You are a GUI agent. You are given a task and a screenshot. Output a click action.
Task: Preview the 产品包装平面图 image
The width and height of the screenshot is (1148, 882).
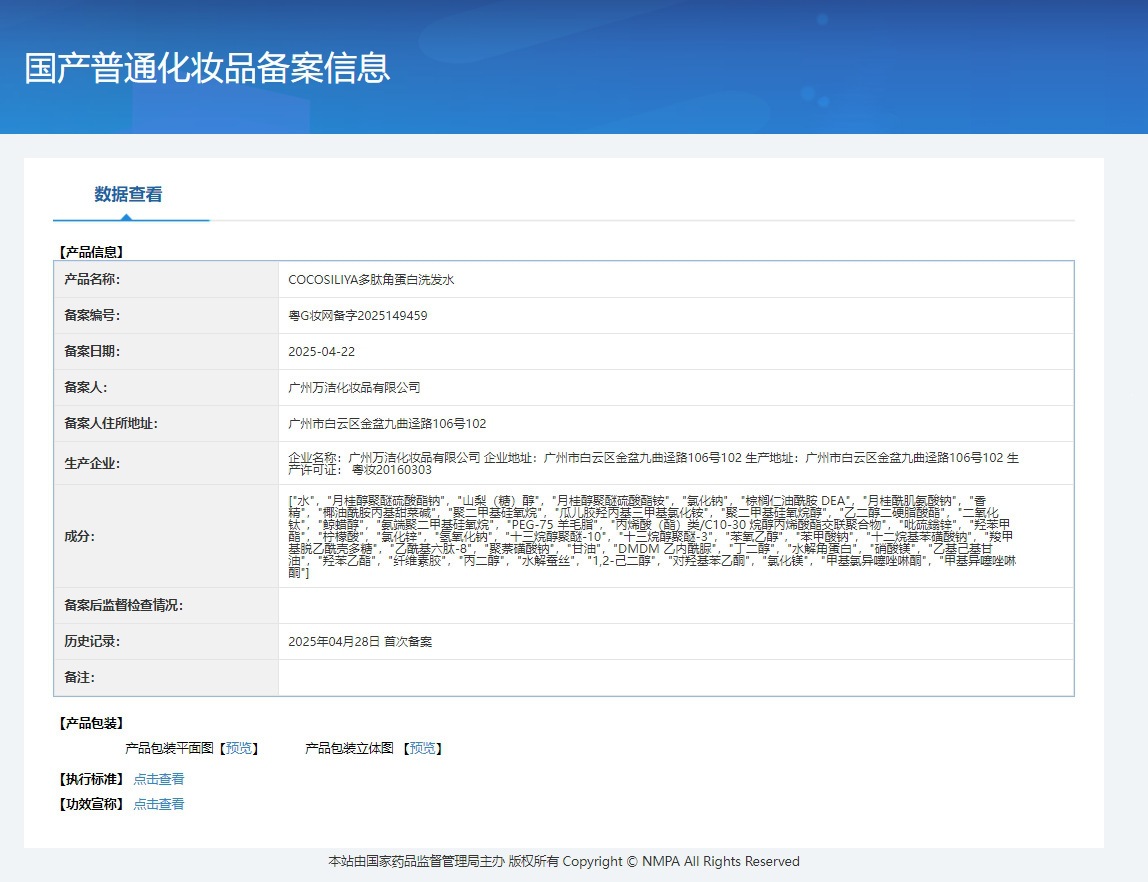tap(239, 748)
